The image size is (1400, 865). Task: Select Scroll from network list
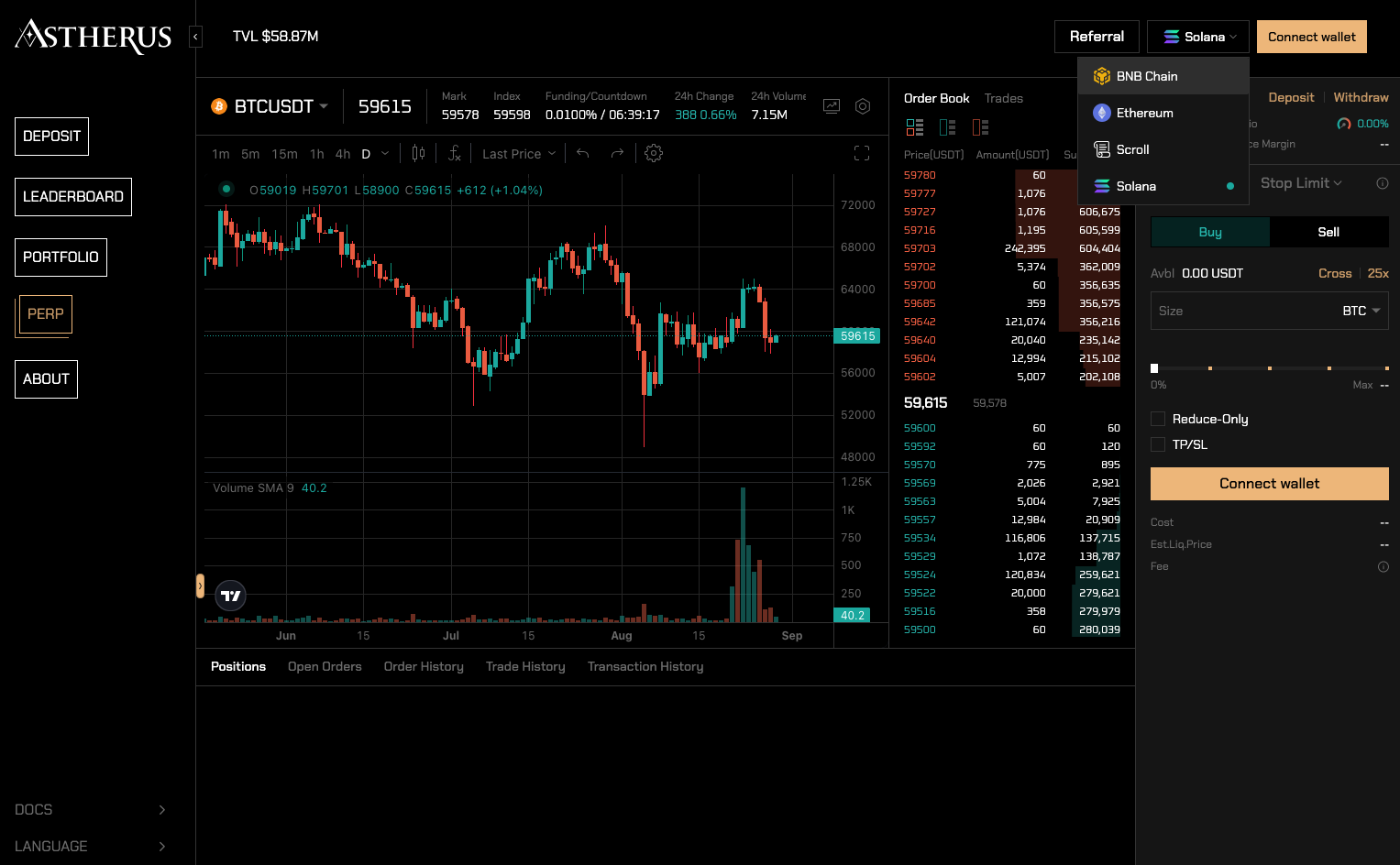(x=1163, y=149)
